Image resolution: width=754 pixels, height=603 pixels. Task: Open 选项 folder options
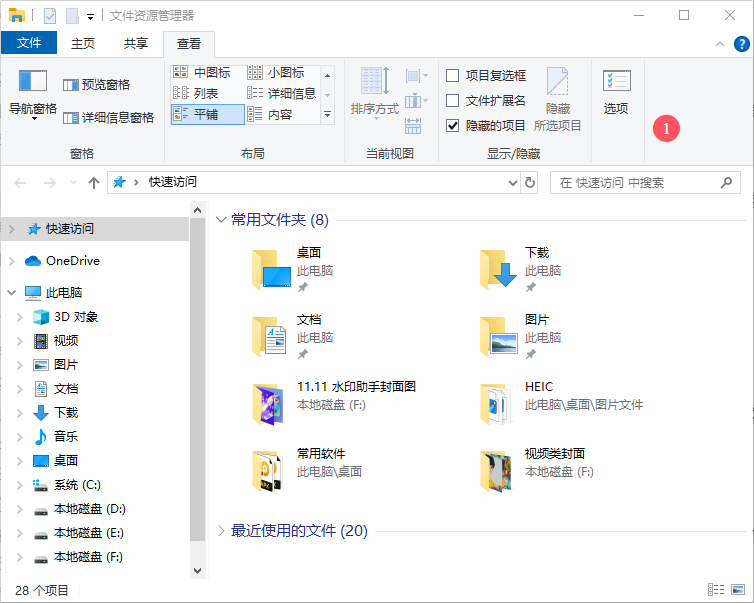pos(616,92)
